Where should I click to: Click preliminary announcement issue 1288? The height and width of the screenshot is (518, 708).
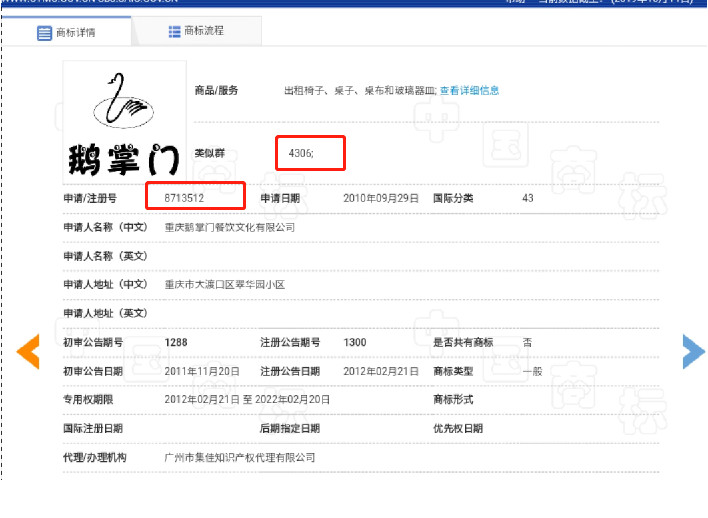coord(176,342)
